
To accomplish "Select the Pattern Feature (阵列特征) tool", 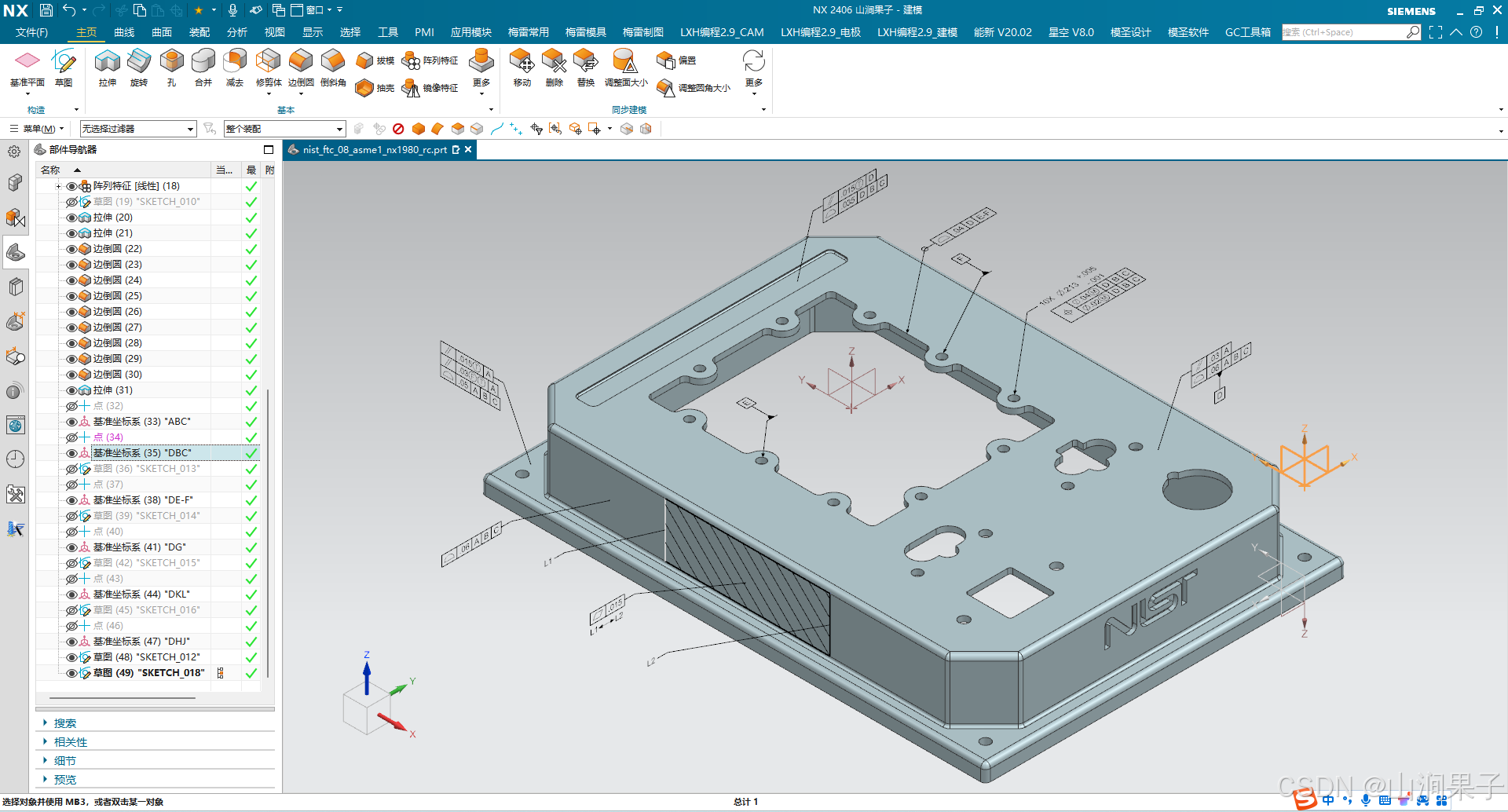I will point(430,60).
